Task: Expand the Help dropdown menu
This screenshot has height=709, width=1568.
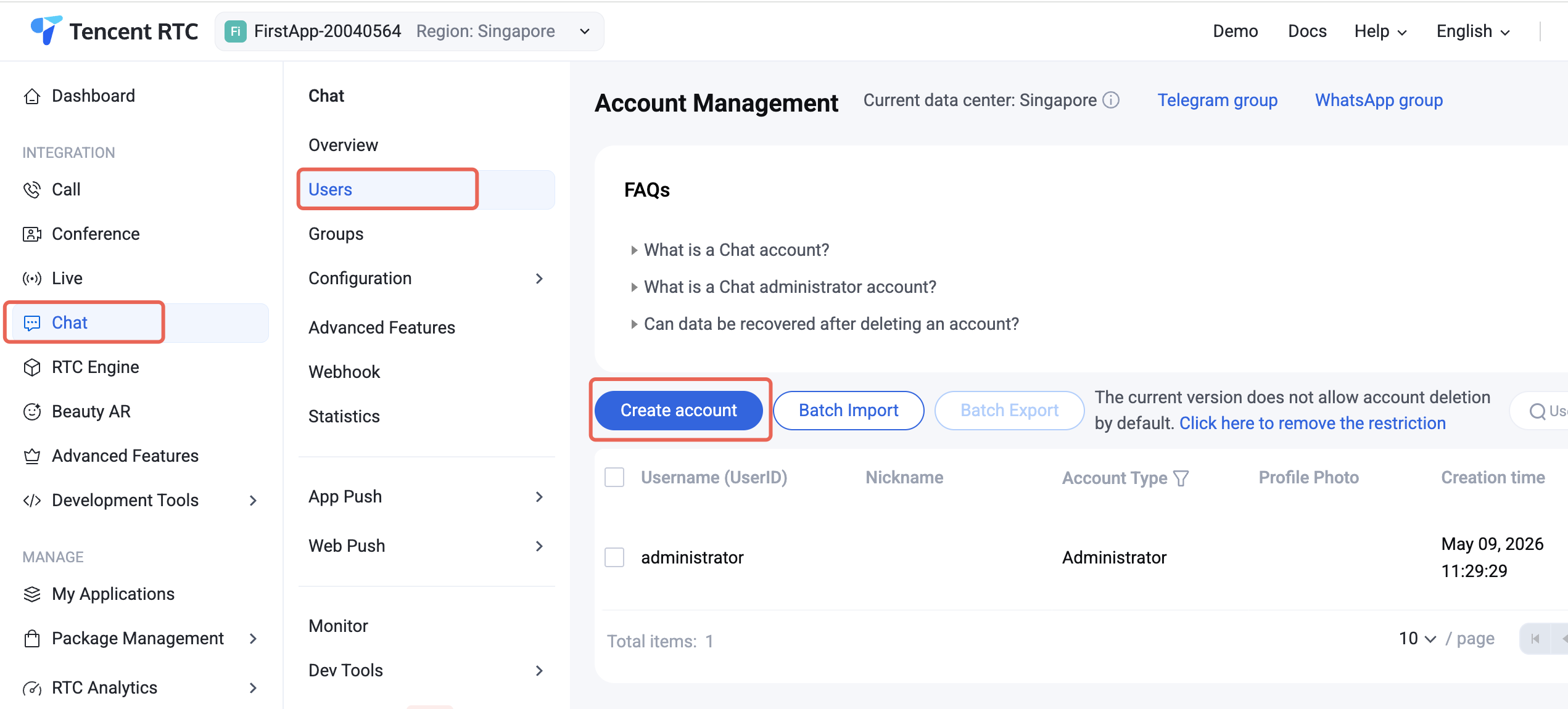Action: 1380,31
